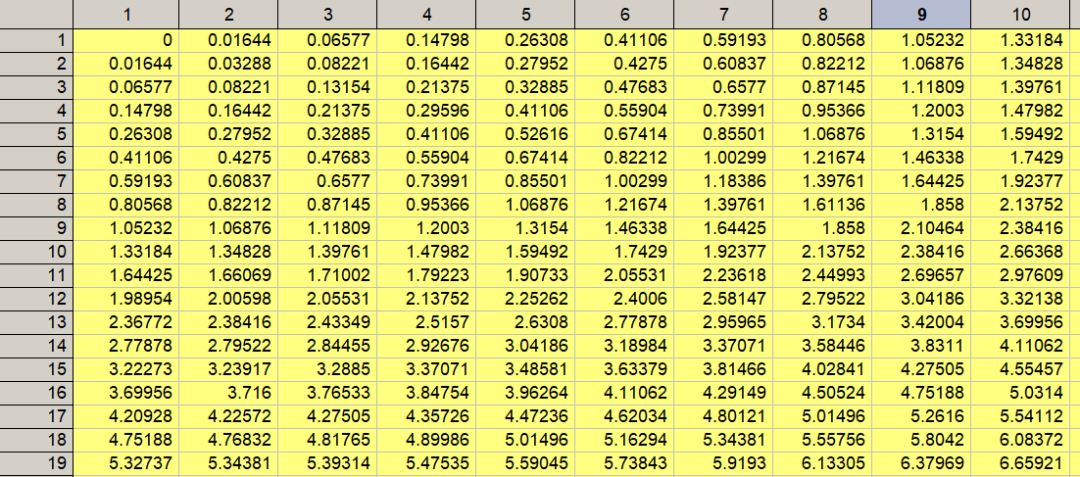Select row header 1

(37, 41)
